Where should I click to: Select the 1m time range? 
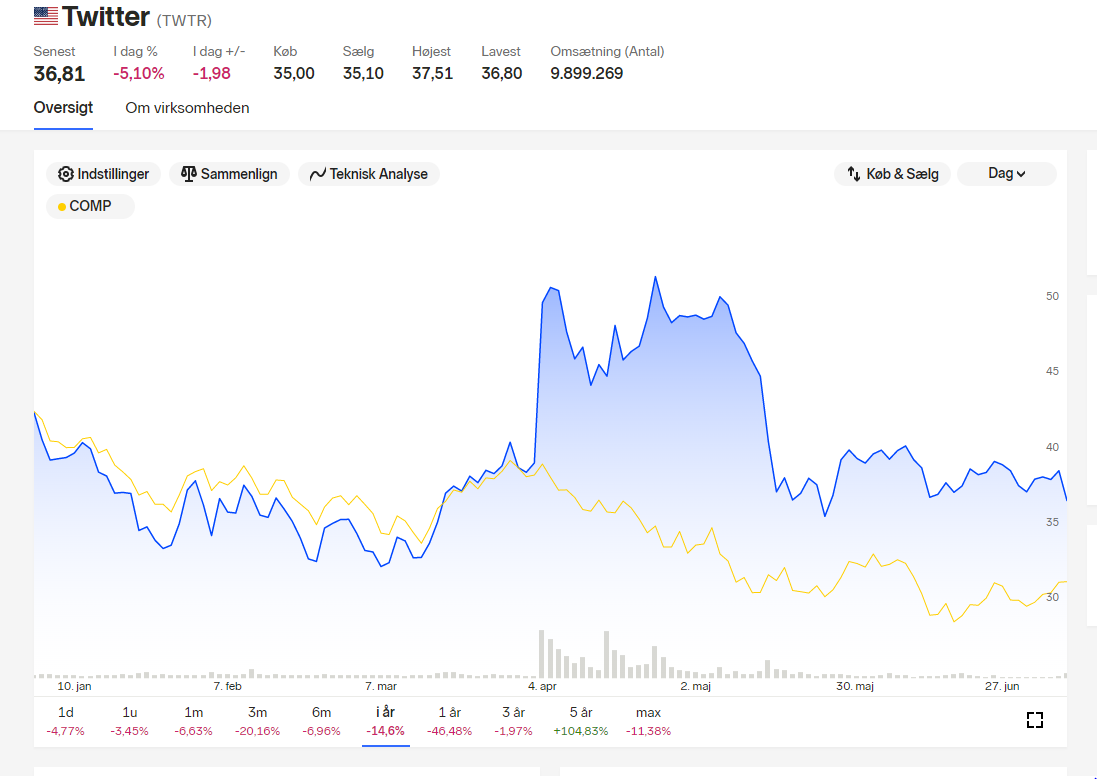tap(194, 722)
